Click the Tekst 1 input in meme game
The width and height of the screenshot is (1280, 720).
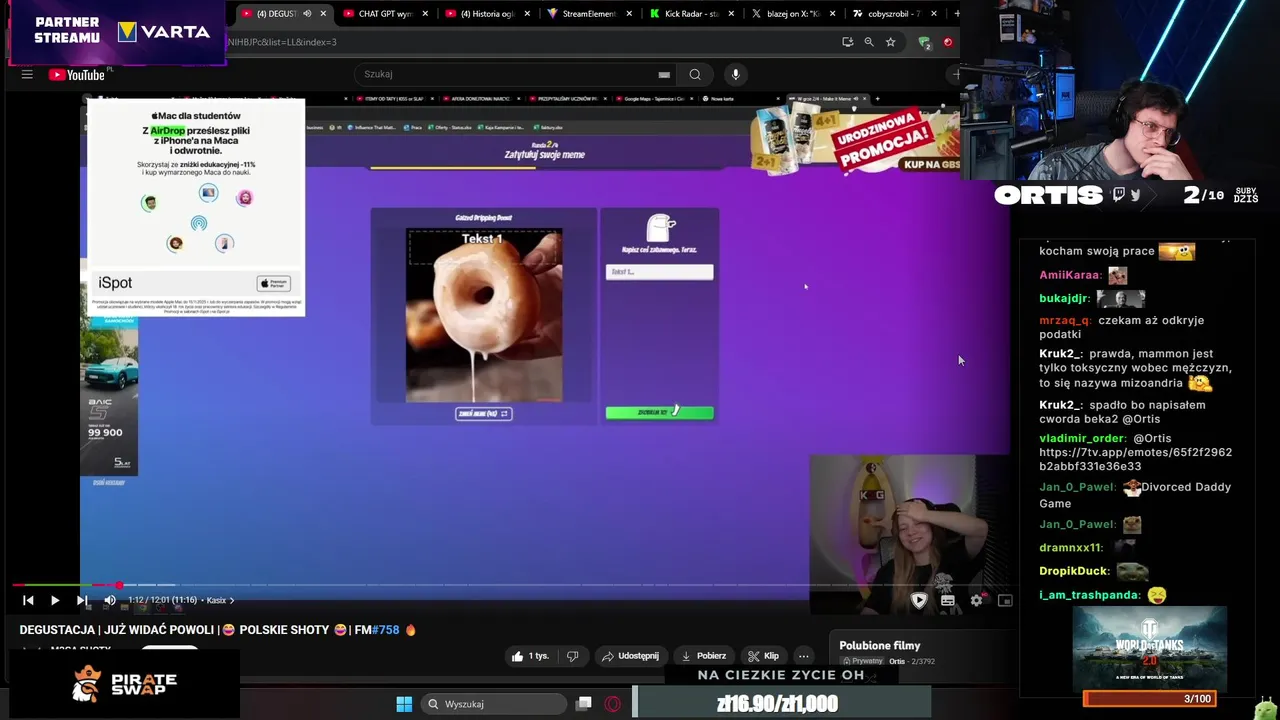(660, 272)
